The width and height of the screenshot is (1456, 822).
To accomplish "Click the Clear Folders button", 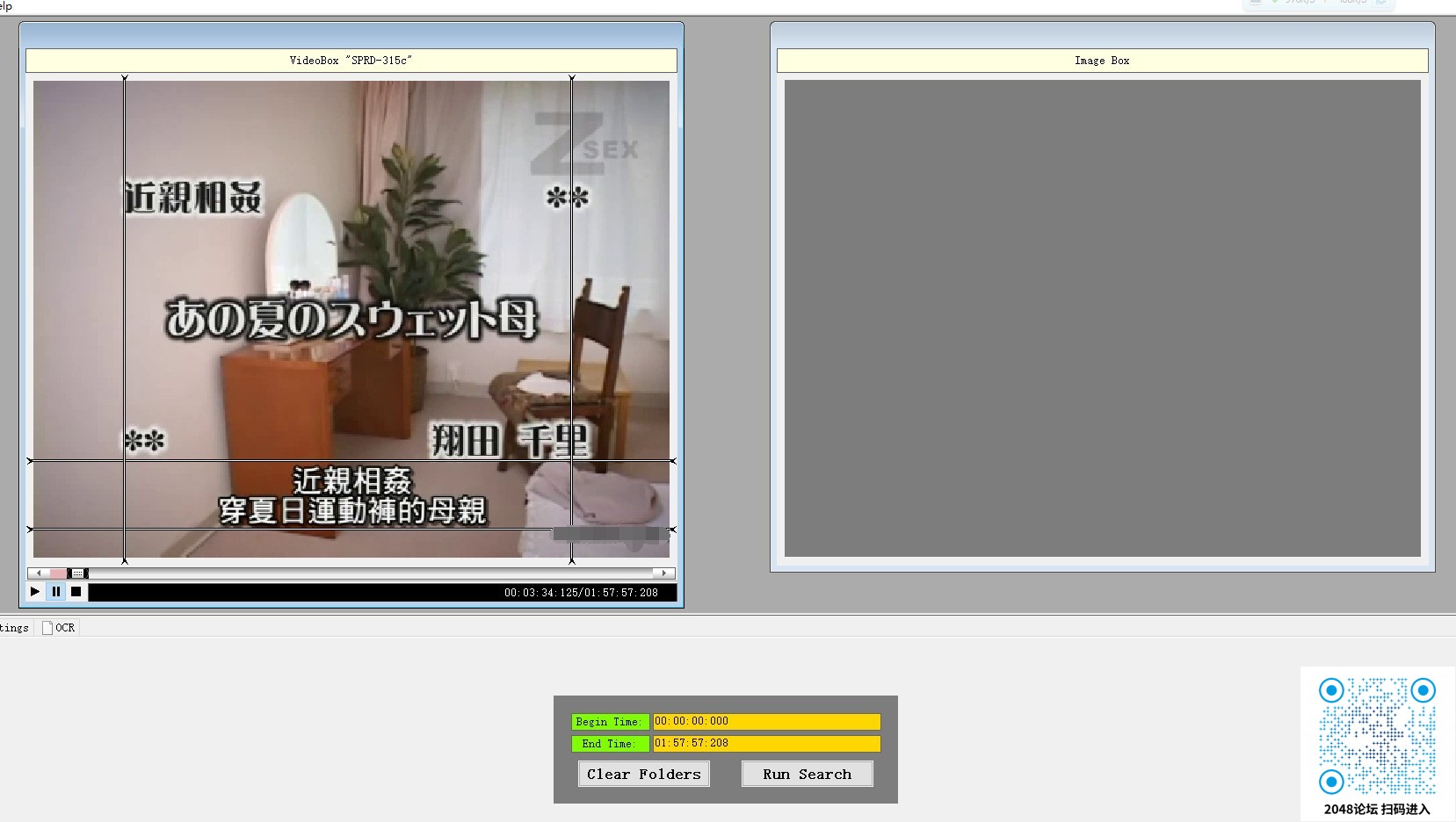I will pyautogui.click(x=644, y=774).
